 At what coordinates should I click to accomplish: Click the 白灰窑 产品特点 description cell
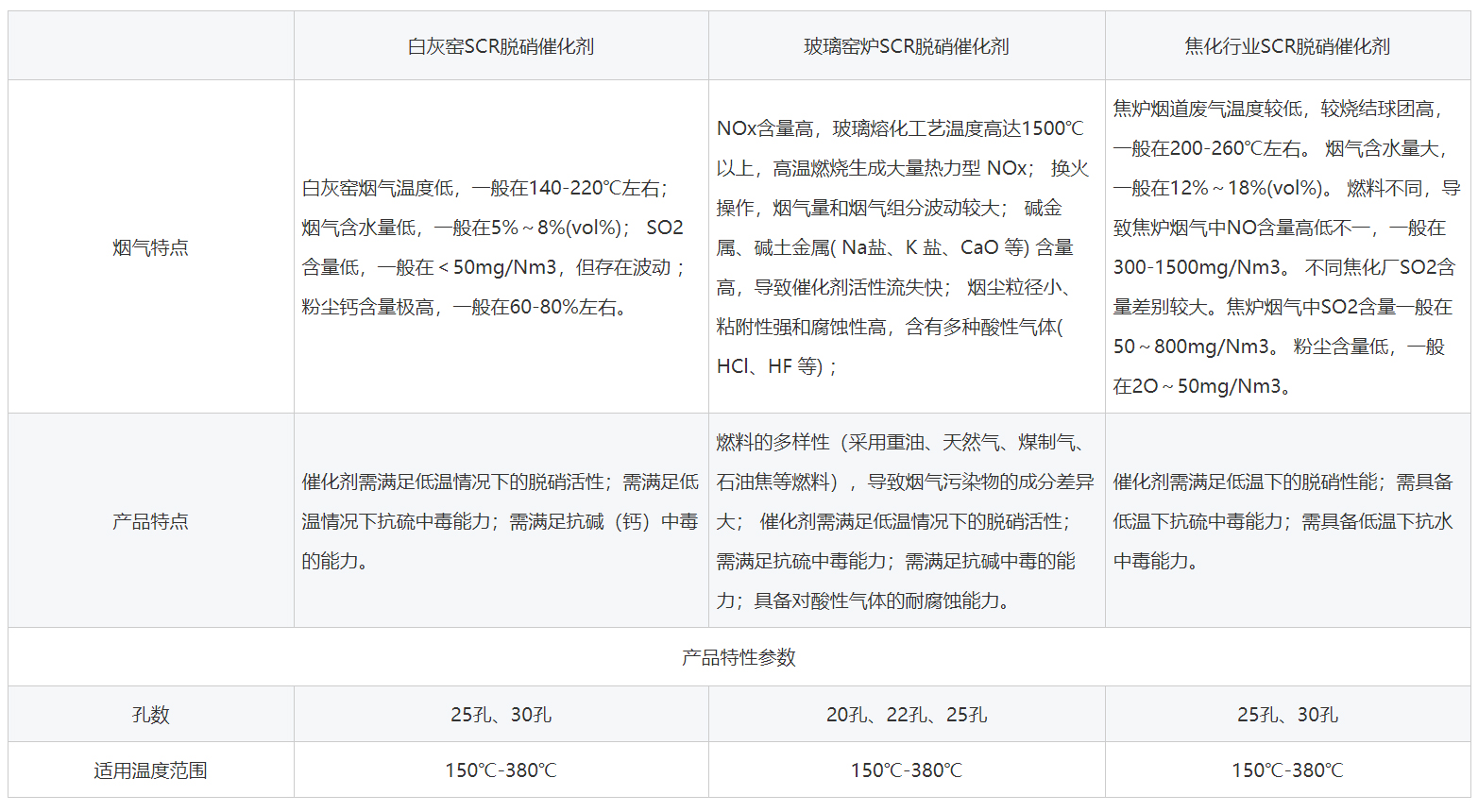coord(501,520)
